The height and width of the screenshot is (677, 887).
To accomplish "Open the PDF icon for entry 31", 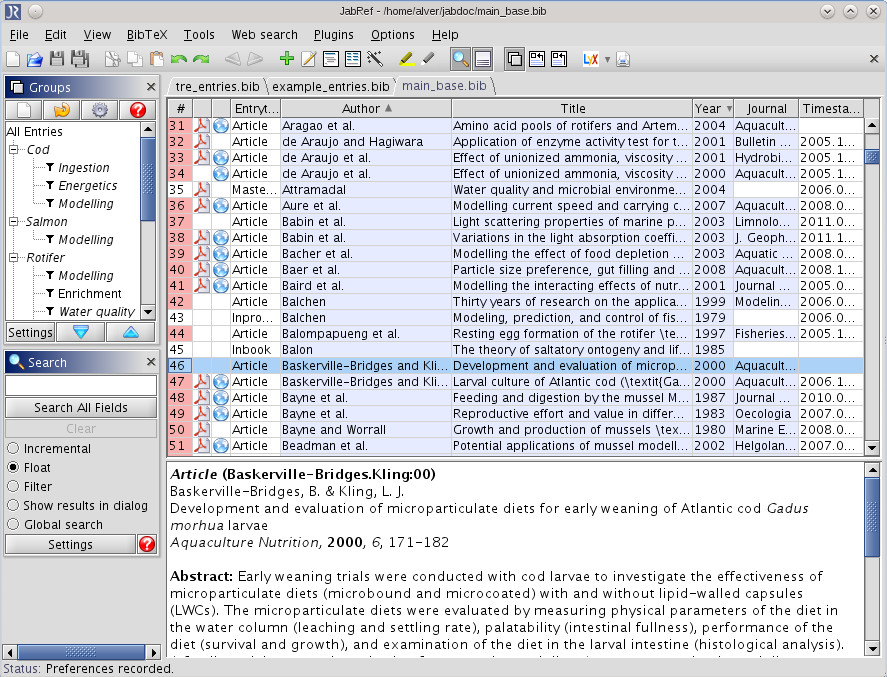I will click(x=201, y=126).
